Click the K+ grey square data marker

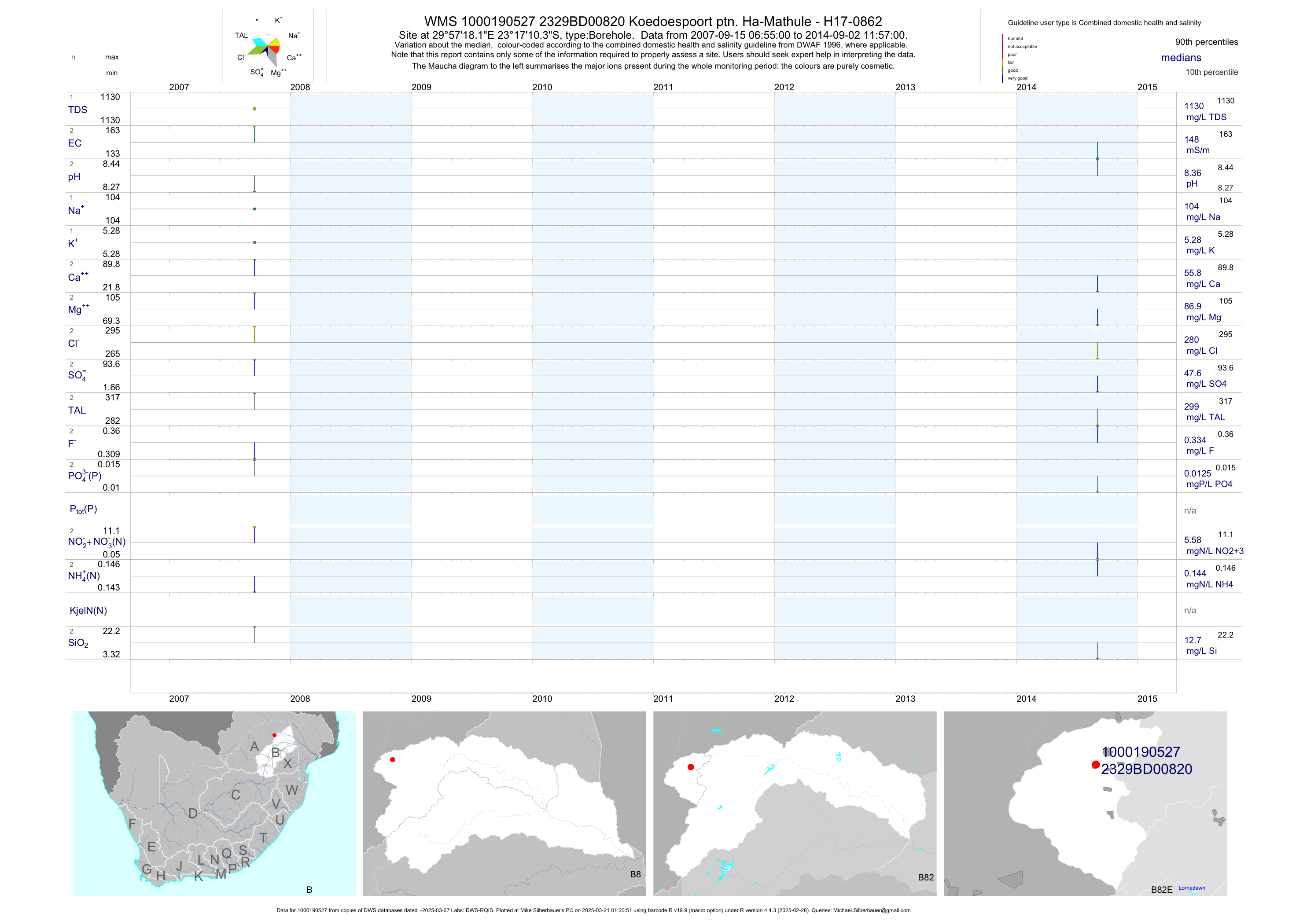tap(254, 242)
